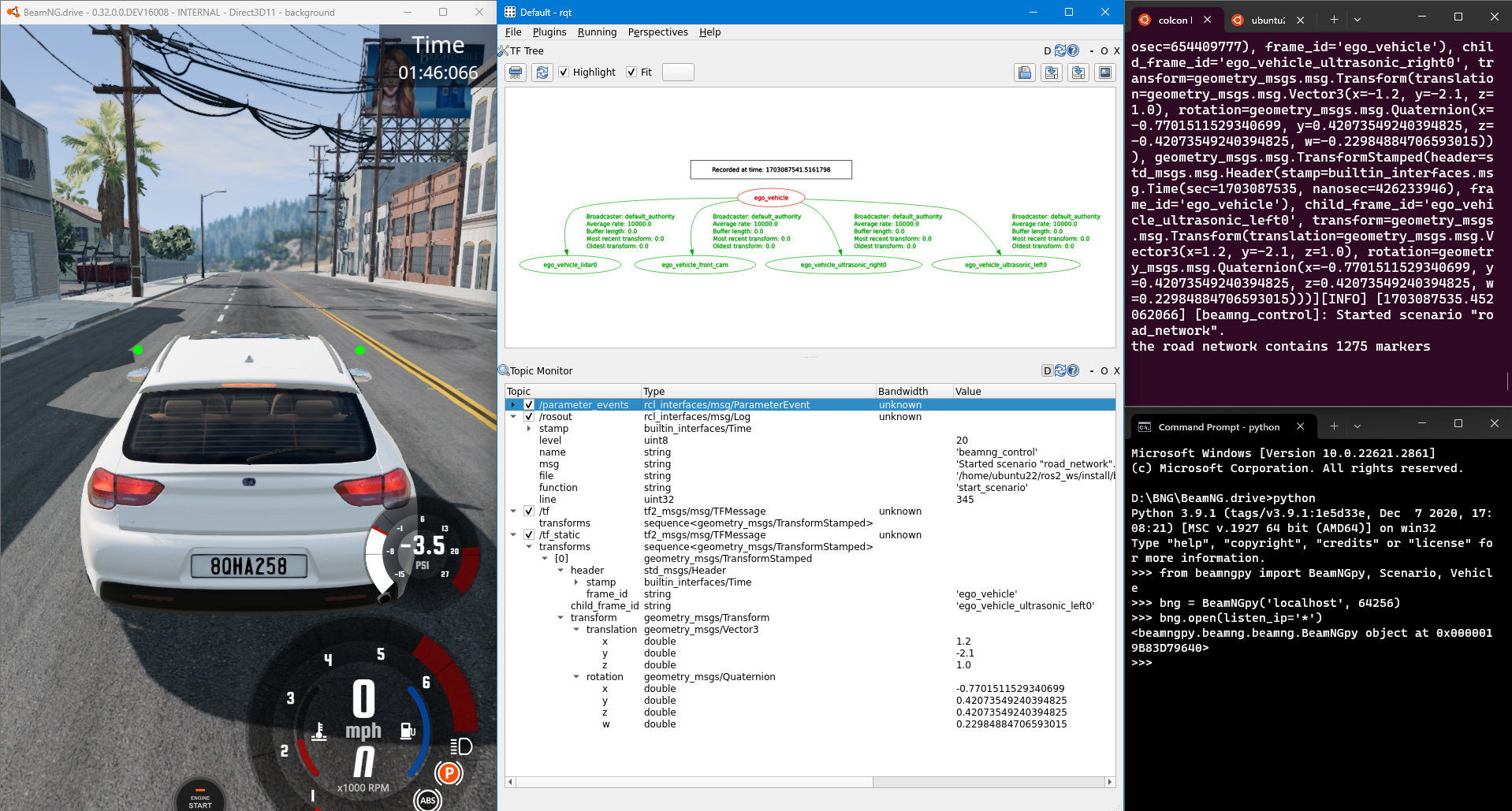Toggle the Fit checkbox
The height and width of the screenshot is (811, 1512).
631,73
